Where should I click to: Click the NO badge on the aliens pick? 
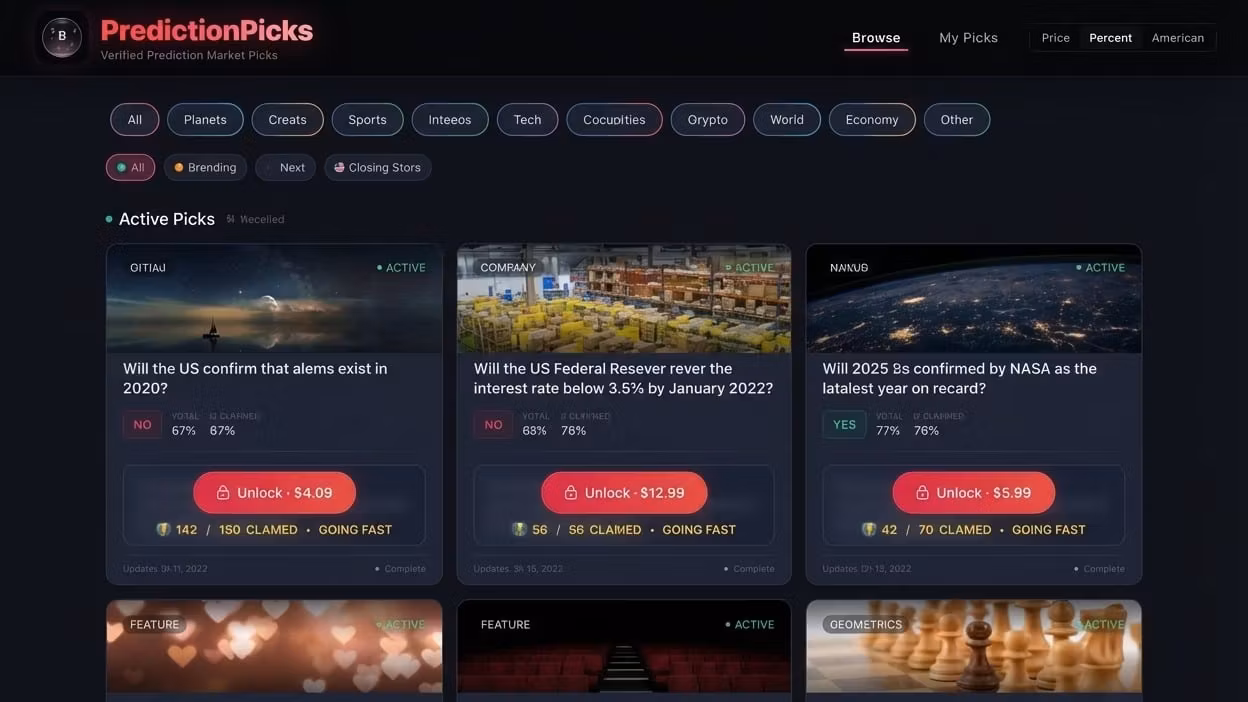142,425
